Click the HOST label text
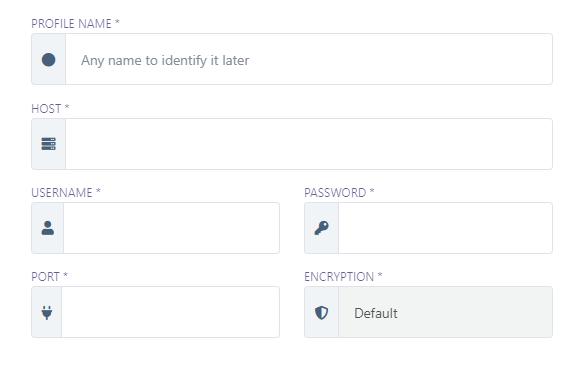Image resolution: width=572 pixels, height=370 pixels. tap(46, 109)
